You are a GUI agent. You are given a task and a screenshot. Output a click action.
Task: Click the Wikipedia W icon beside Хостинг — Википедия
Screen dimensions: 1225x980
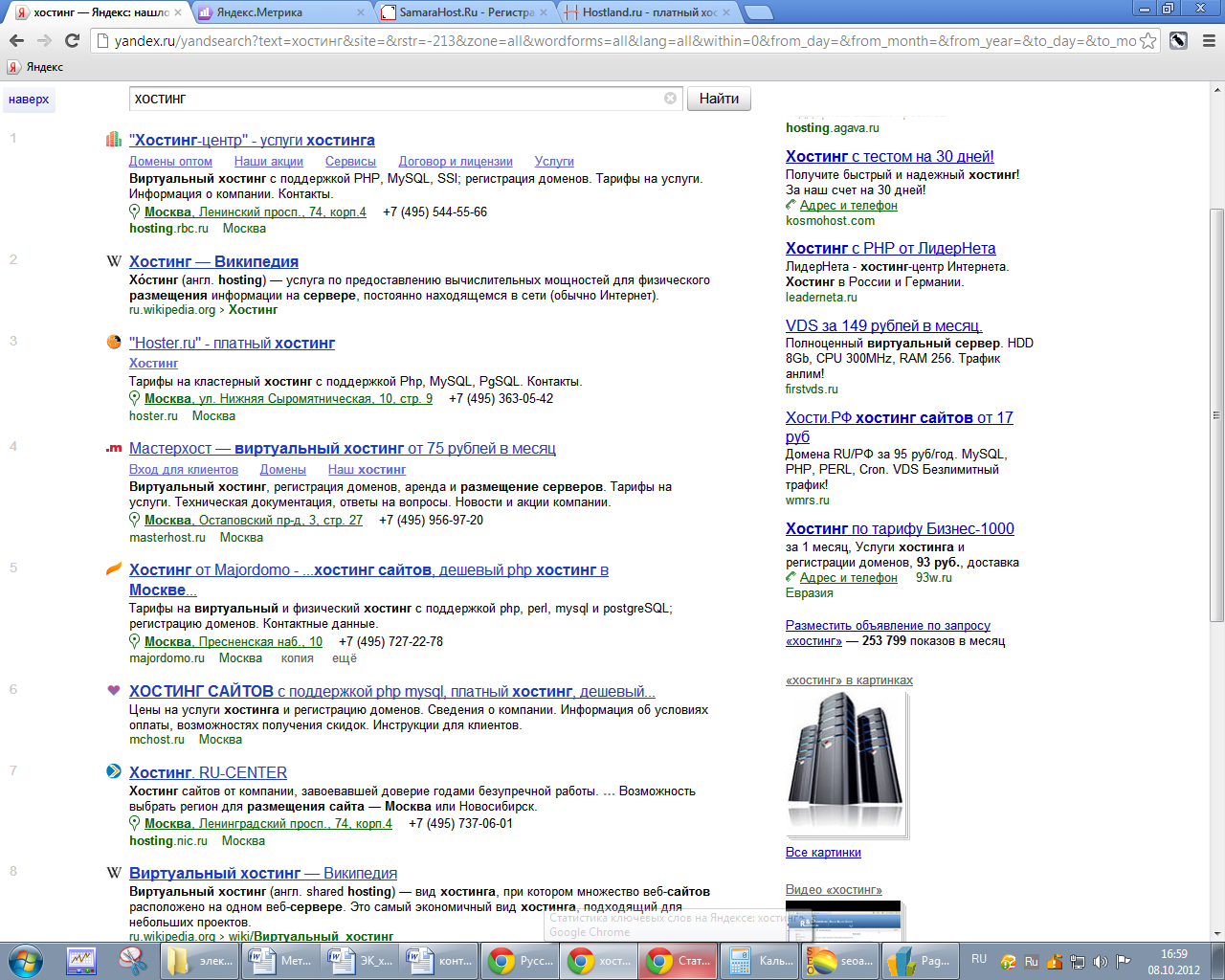pos(114,261)
